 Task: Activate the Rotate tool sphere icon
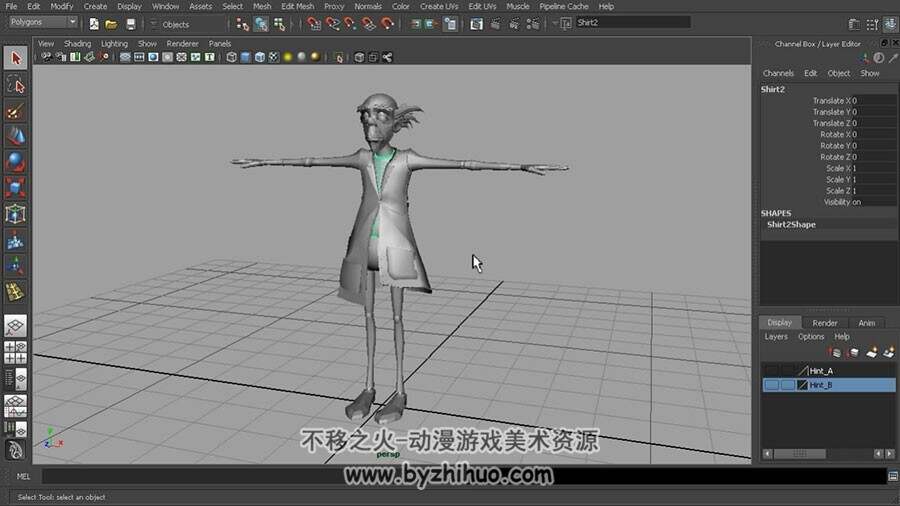15,162
